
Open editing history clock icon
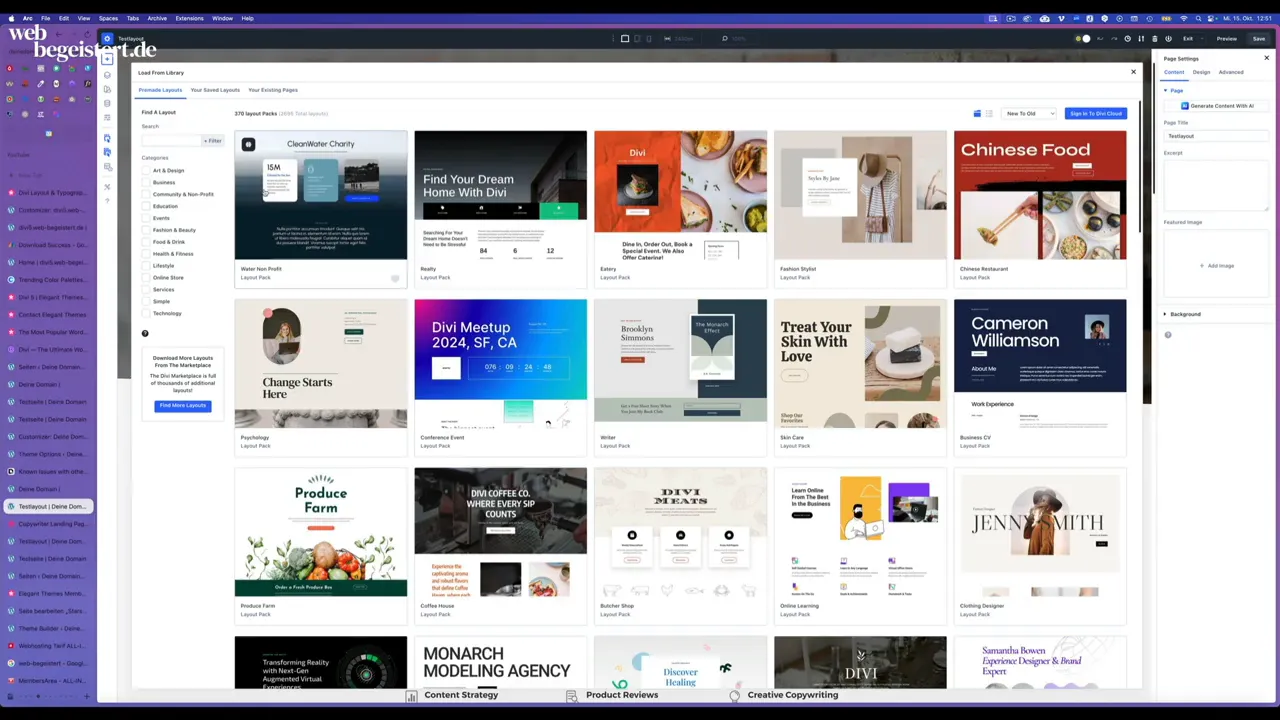click(1127, 39)
